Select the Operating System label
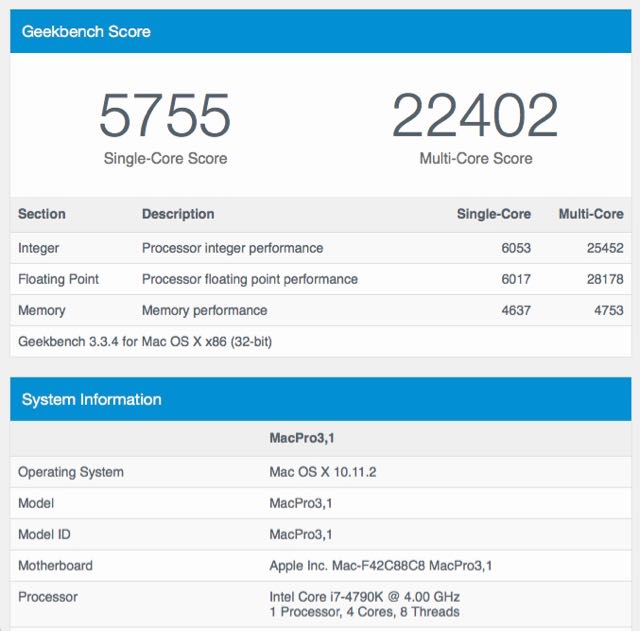Viewport: 640px width, 631px height. 71,472
